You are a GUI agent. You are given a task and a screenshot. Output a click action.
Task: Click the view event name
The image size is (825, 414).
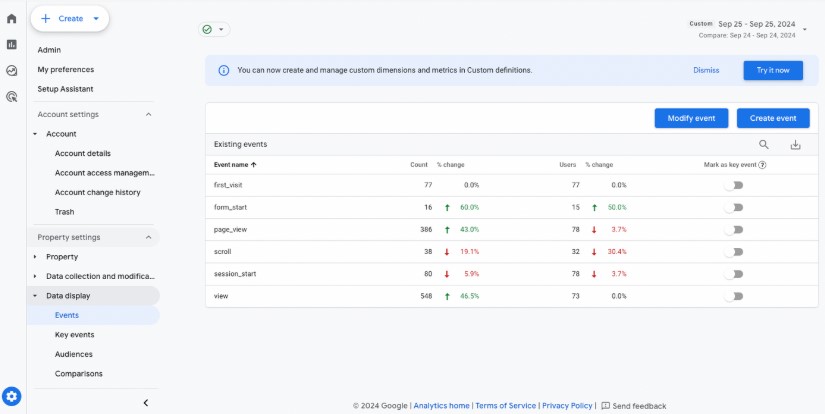221,296
